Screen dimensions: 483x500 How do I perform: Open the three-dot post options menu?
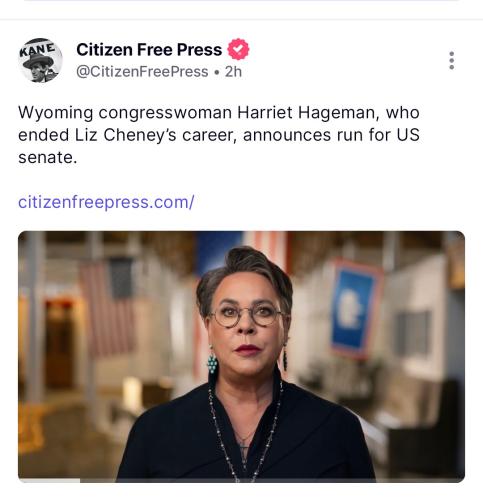click(451, 60)
